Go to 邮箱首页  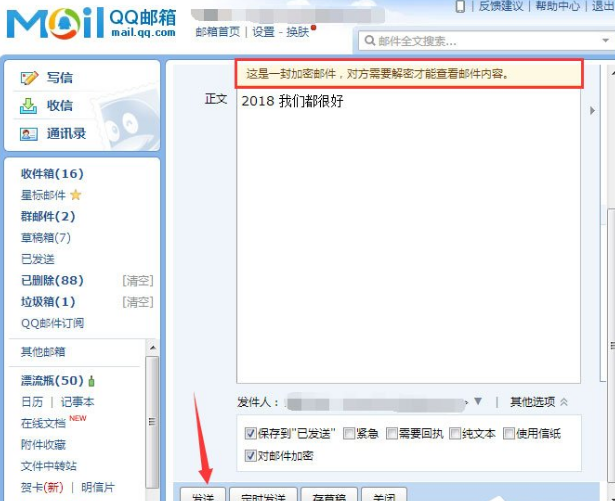point(218,32)
